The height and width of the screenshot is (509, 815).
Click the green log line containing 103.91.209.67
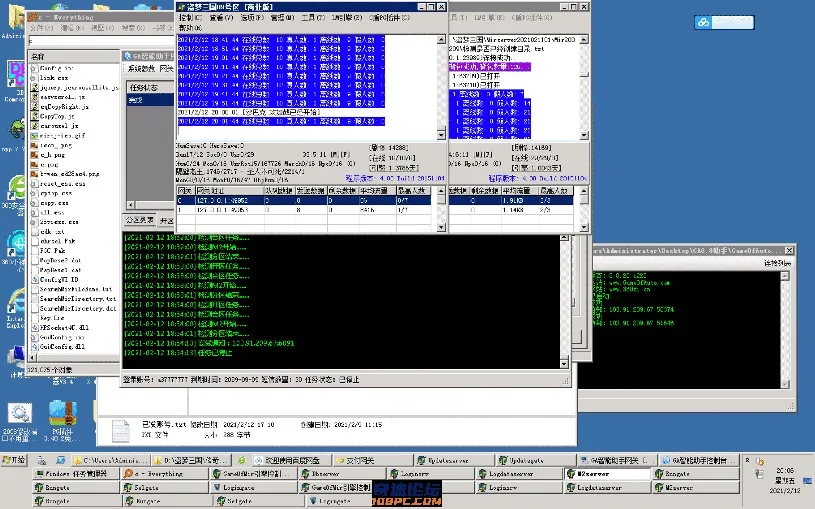coord(209,343)
